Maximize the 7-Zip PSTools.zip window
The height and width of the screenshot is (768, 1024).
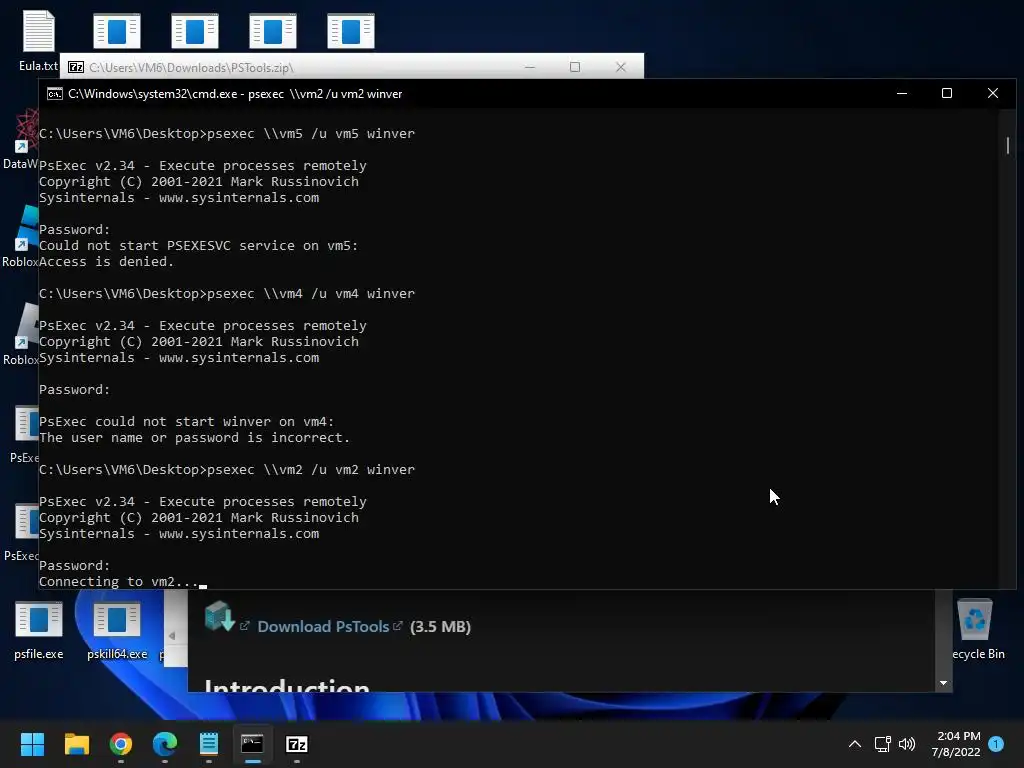click(x=575, y=67)
